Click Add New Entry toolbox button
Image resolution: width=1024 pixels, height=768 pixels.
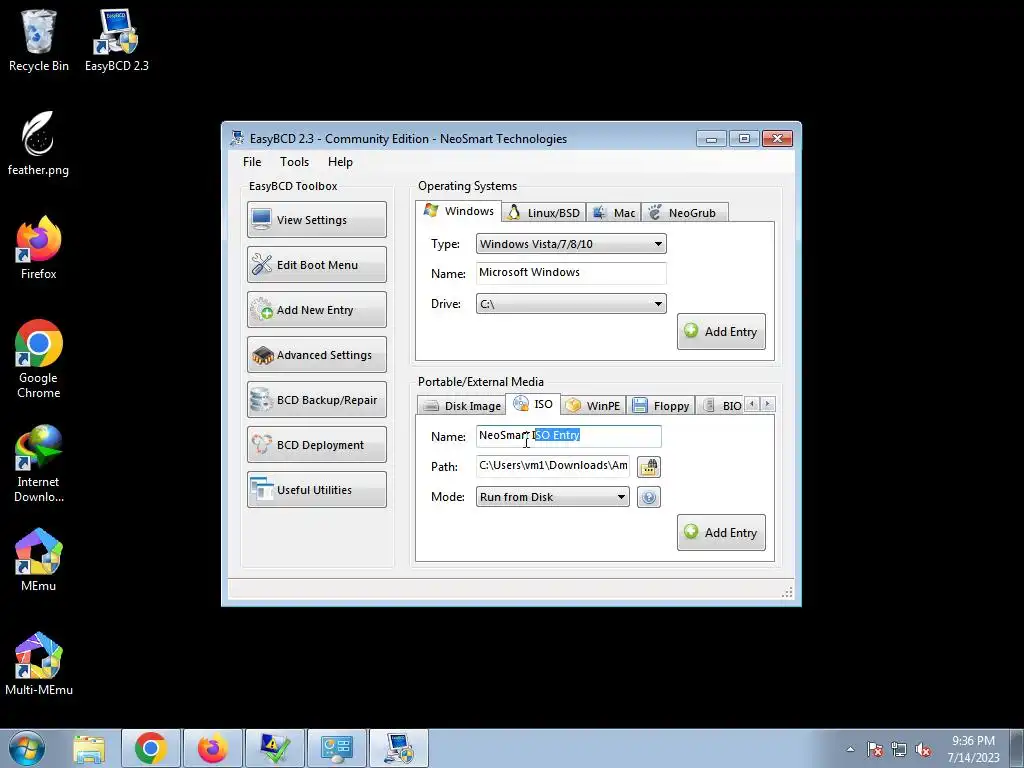(317, 310)
